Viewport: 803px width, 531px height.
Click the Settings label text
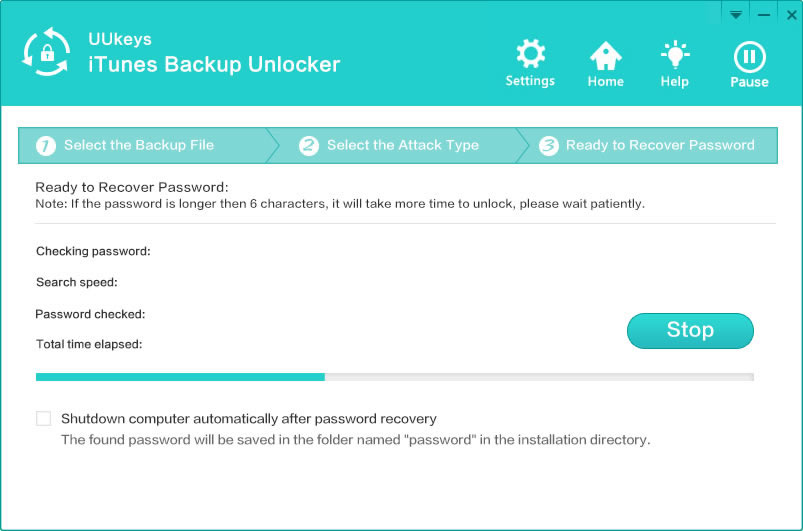(530, 81)
